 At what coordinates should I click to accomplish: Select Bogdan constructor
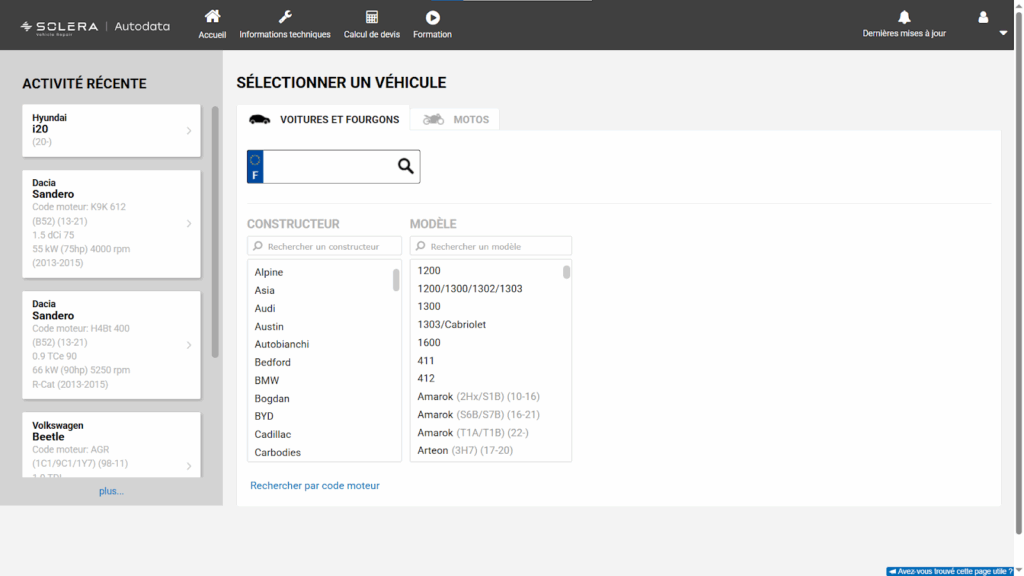272,398
